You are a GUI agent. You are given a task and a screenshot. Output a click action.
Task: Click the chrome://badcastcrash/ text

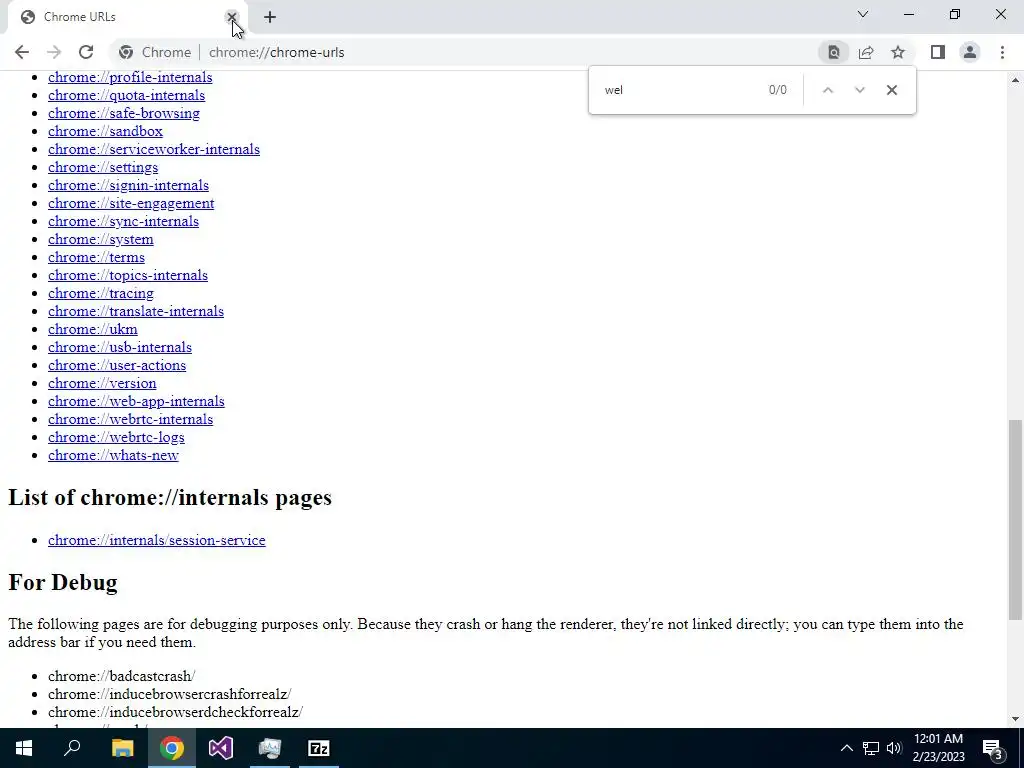[121, 676]
